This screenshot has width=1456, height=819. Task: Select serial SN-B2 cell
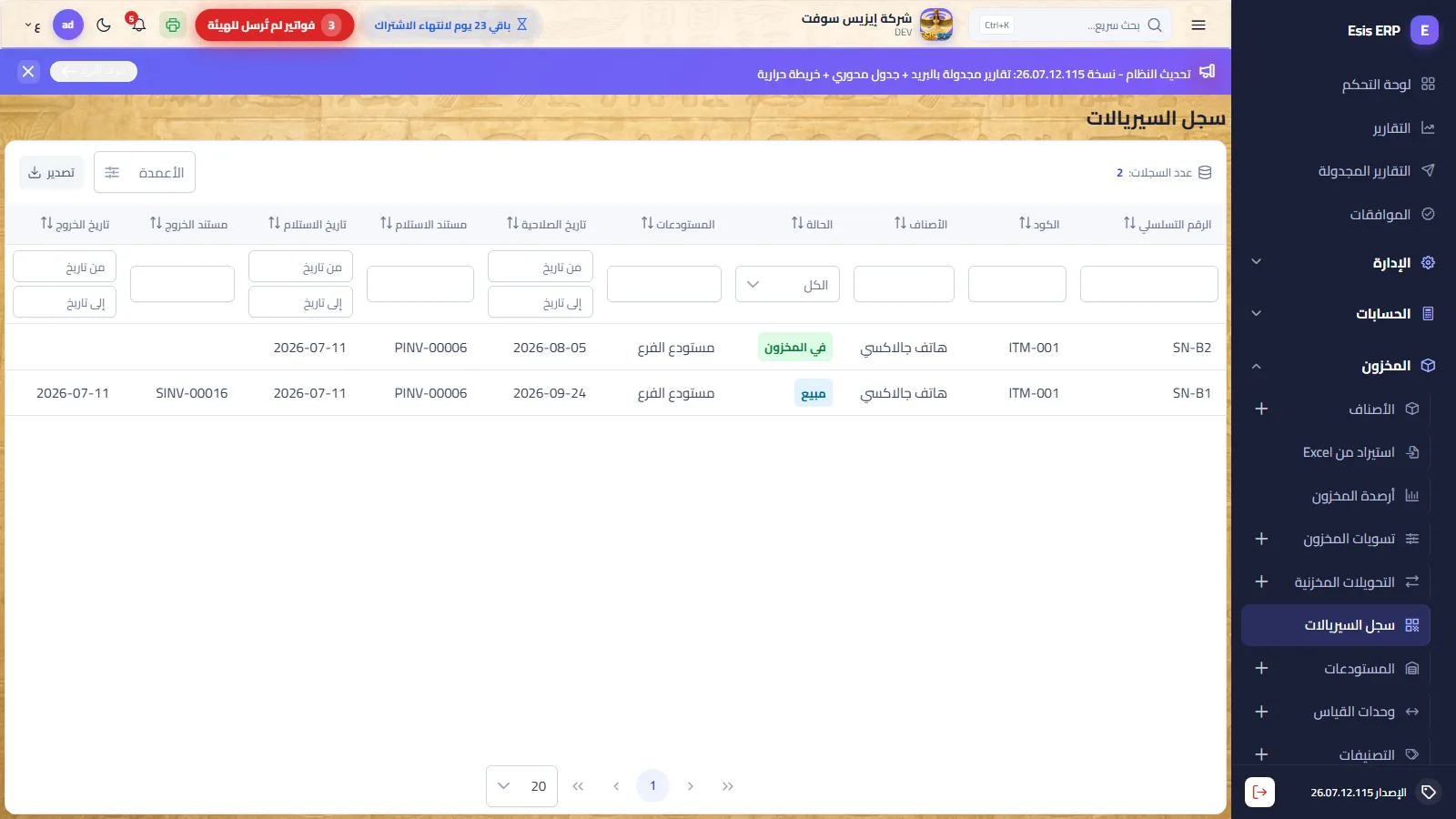pyautogui.click(x=1191, y=348)
